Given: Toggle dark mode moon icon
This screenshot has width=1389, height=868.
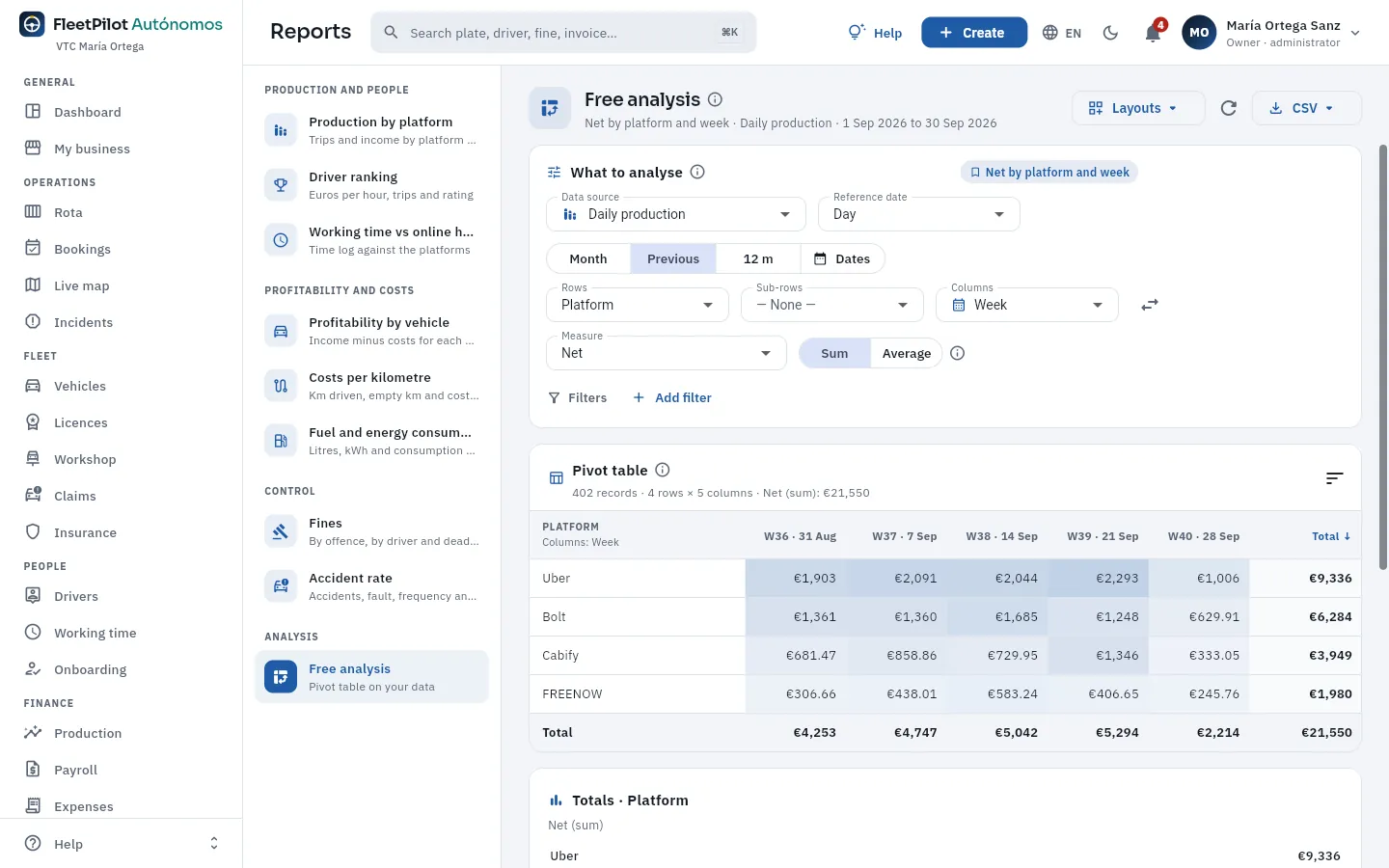Looking at the screenshot, I should pos(1110,33).
